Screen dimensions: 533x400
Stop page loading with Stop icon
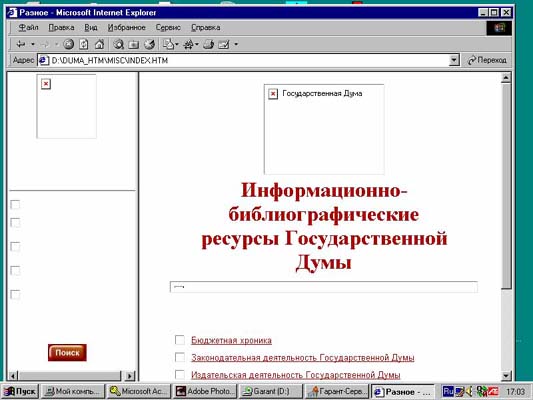click(x=69, y=44)
